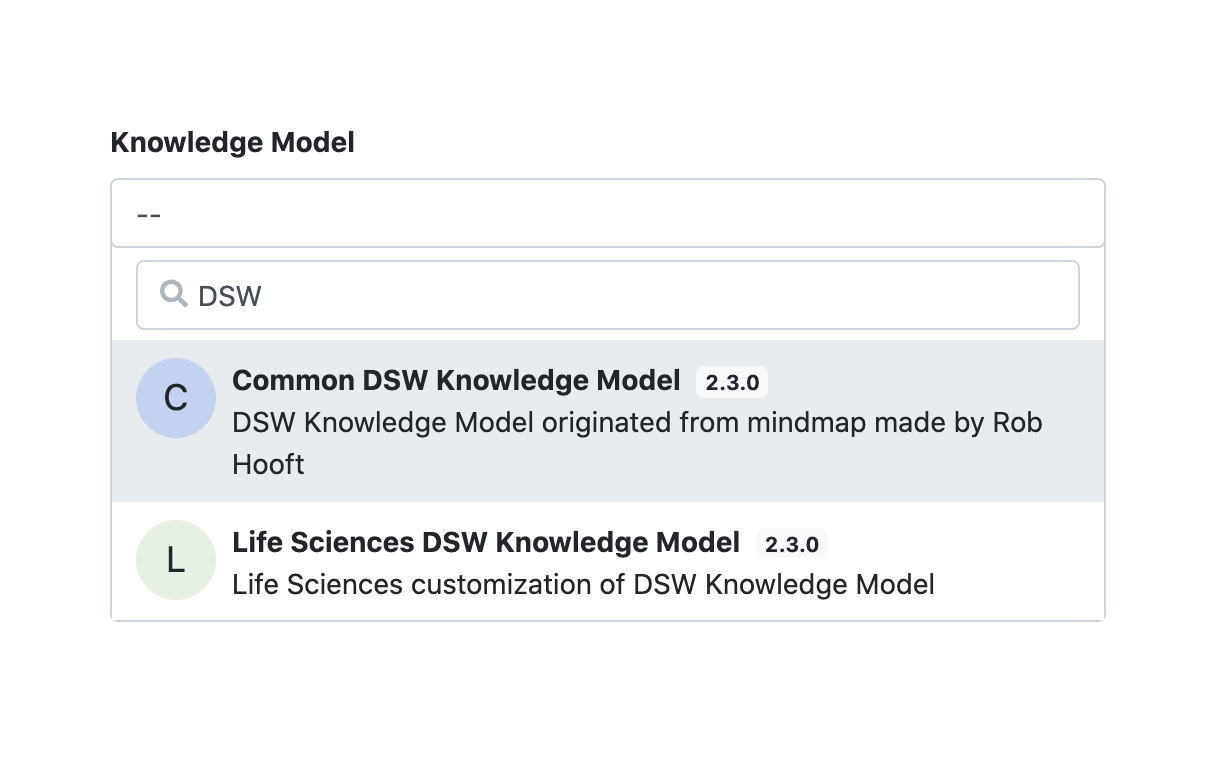Click the green Life Sciences model initial badge
The height and width of the screenshot is (760, 1212).
pos(176,560)
